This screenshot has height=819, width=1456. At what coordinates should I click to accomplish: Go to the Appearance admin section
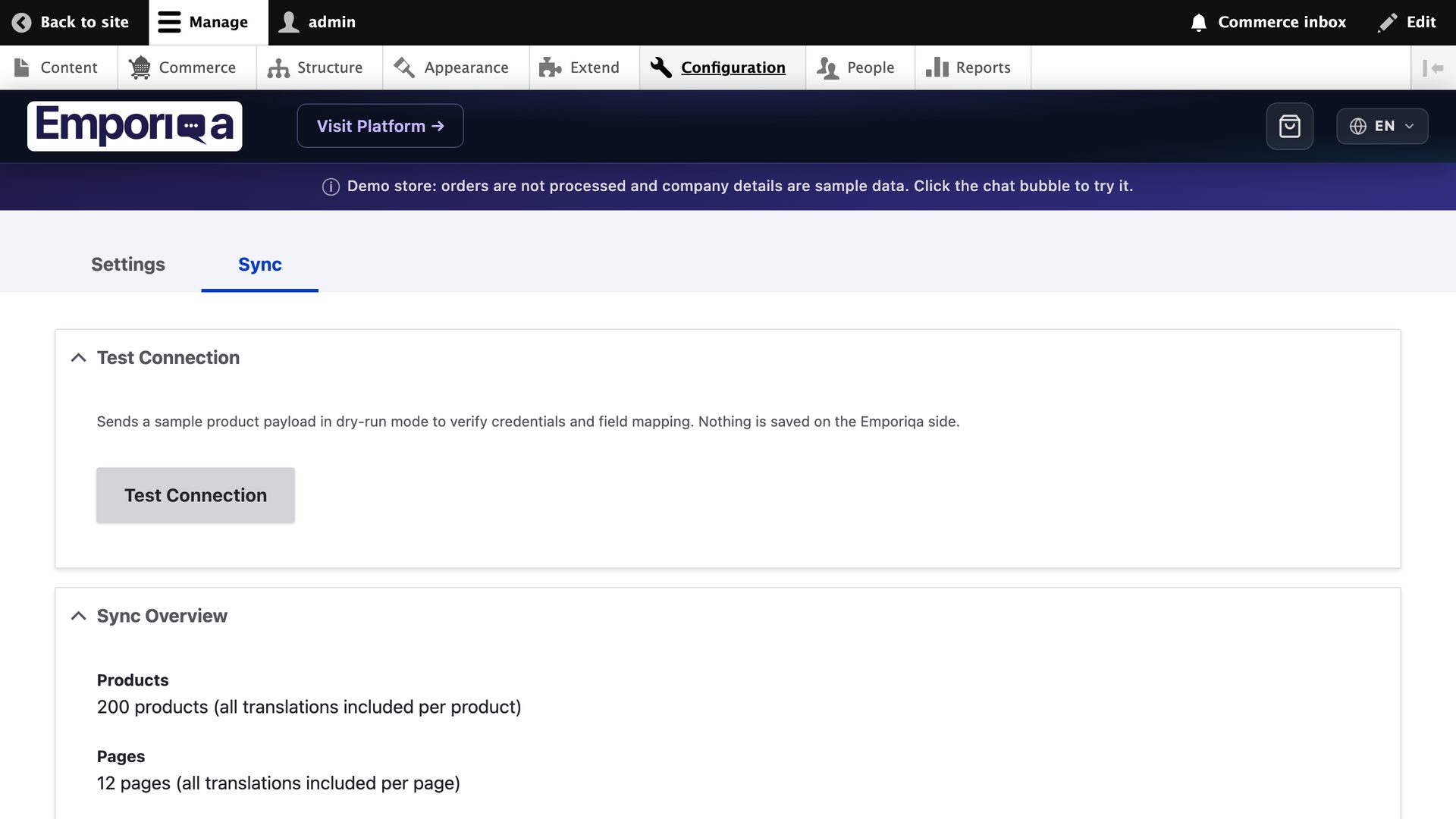coord(456,67)
